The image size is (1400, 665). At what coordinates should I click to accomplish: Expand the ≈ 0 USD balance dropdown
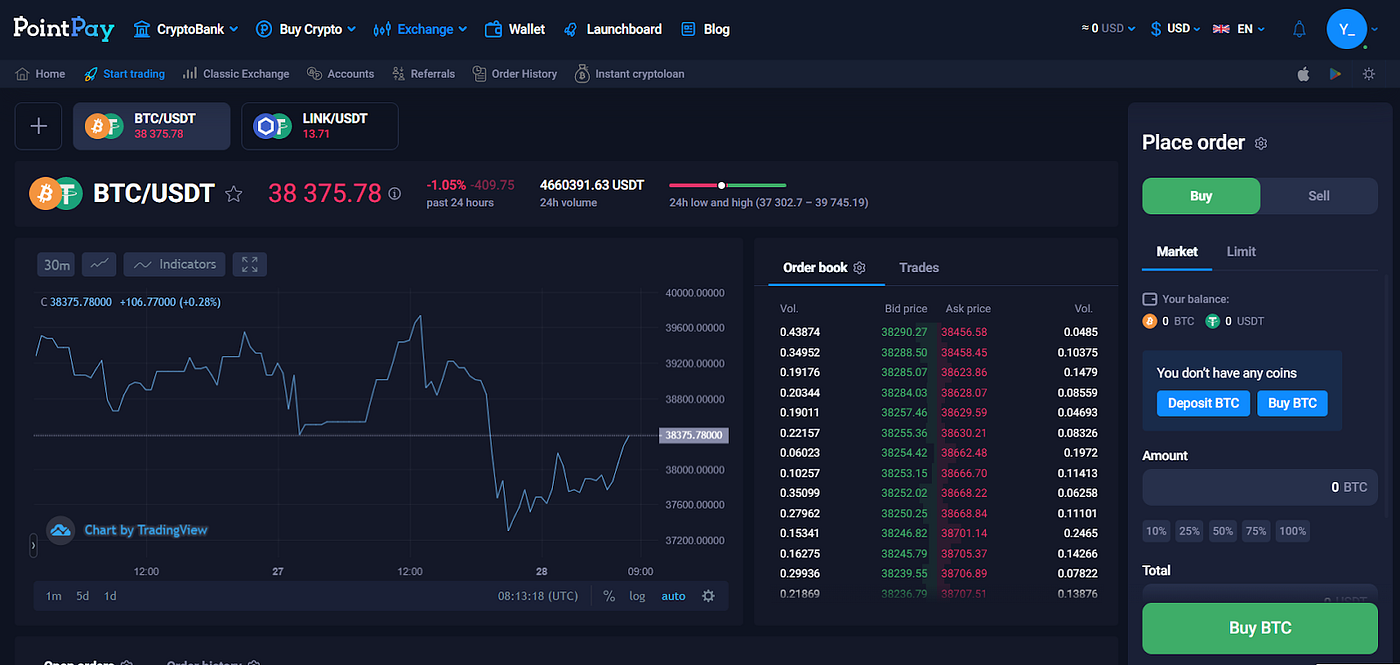(1109, 29)
